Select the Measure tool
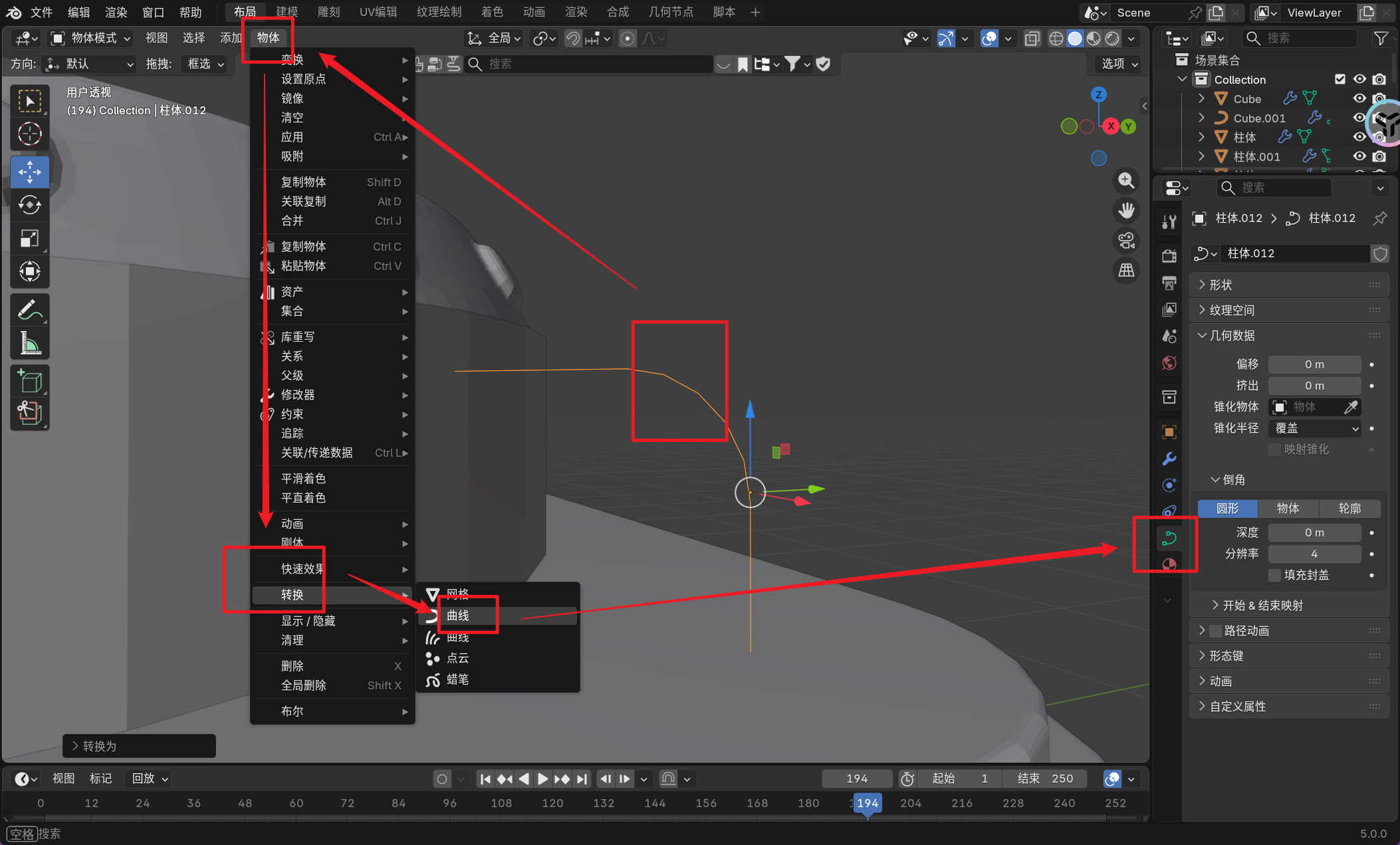This screenshot has height=845, width=1400. pos(29,343)
